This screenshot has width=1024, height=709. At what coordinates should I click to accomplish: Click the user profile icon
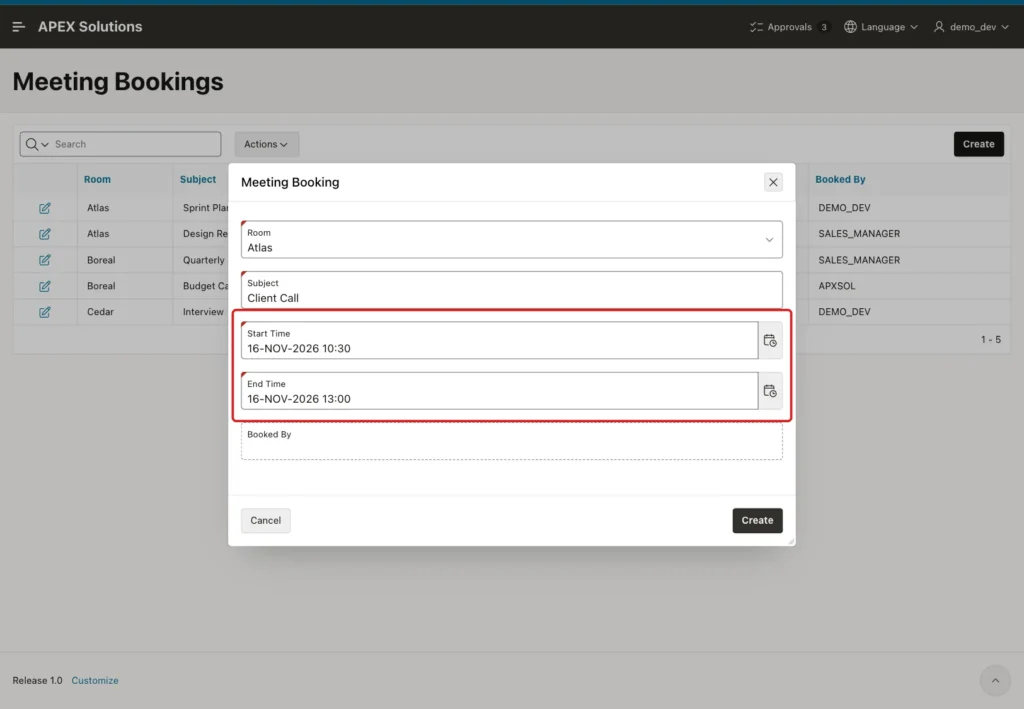[939, 27]
